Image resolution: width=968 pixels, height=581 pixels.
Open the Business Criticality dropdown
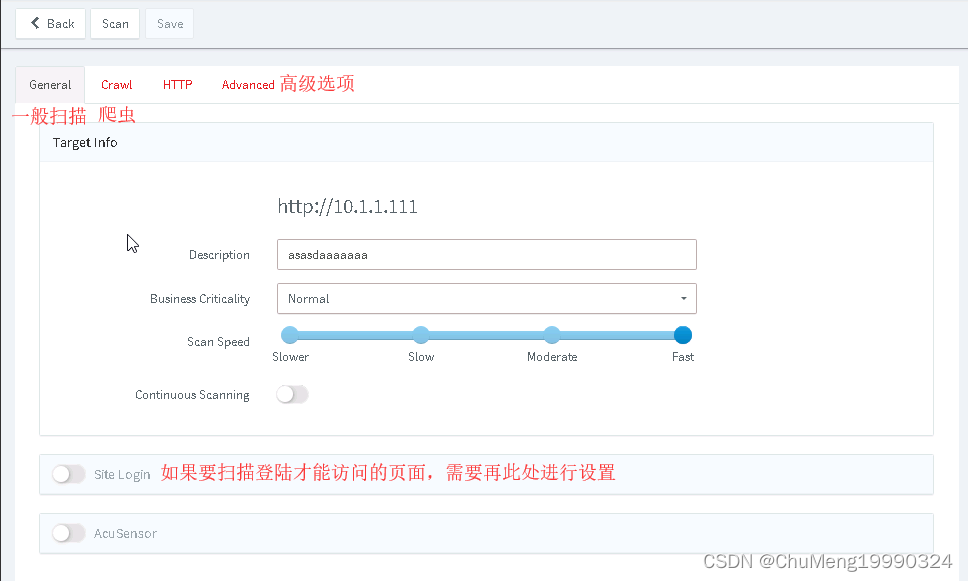486,299
